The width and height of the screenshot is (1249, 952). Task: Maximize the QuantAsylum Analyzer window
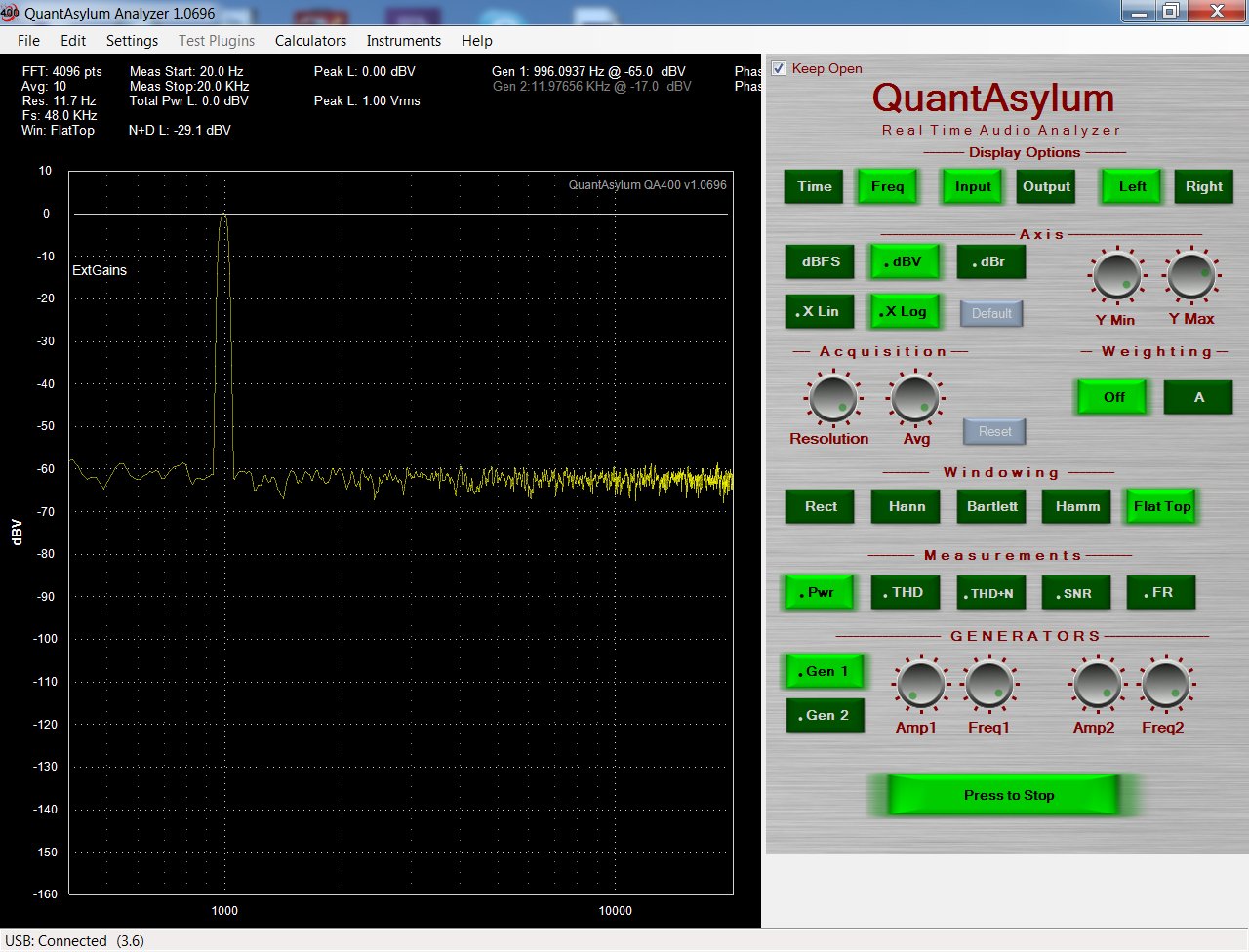[1170, 11]
